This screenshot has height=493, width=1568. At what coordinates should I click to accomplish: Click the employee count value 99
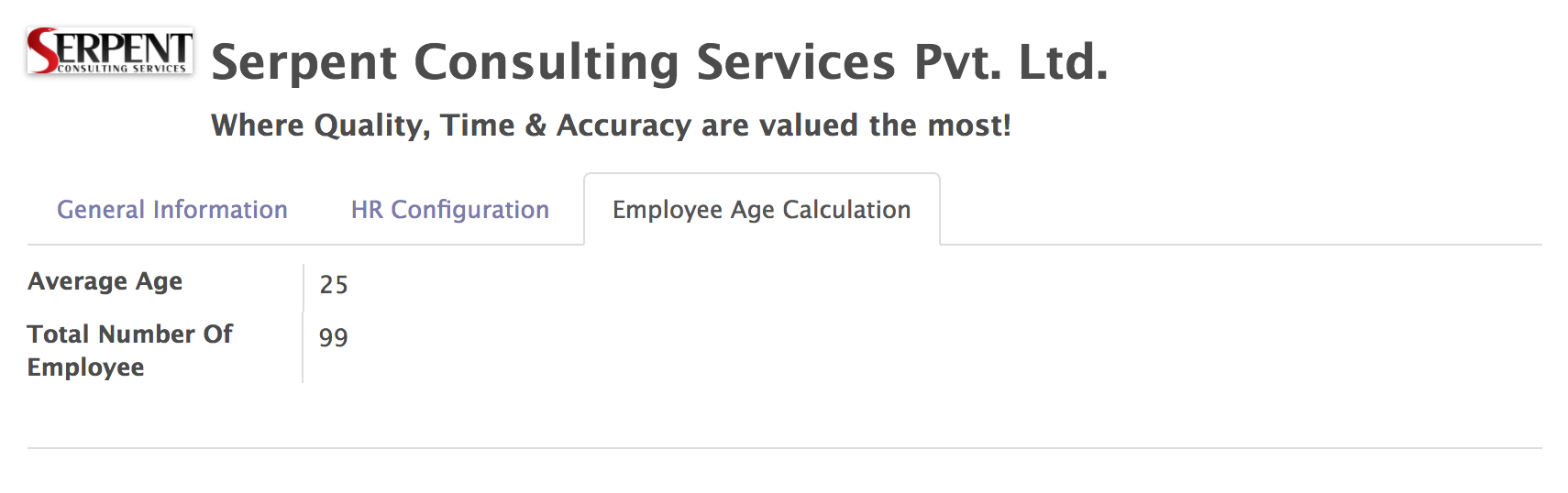[x=334, y=338]
